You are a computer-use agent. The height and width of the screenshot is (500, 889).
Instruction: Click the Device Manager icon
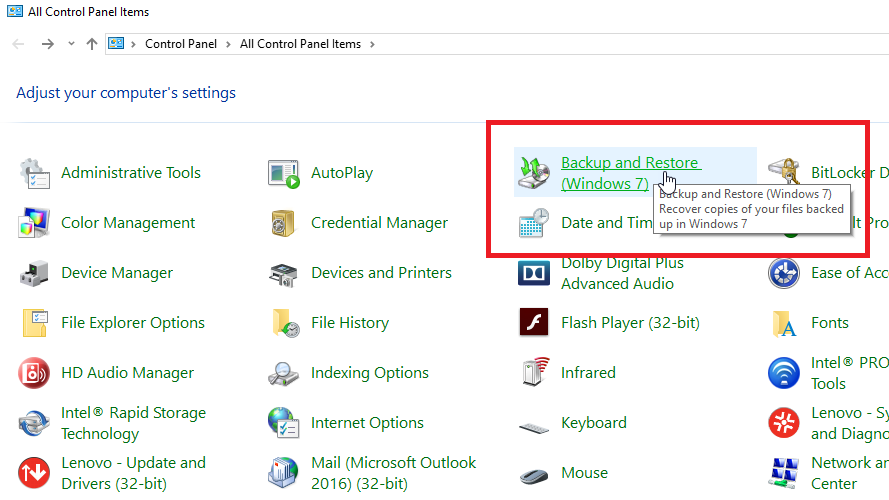click(x=34, y=273)
